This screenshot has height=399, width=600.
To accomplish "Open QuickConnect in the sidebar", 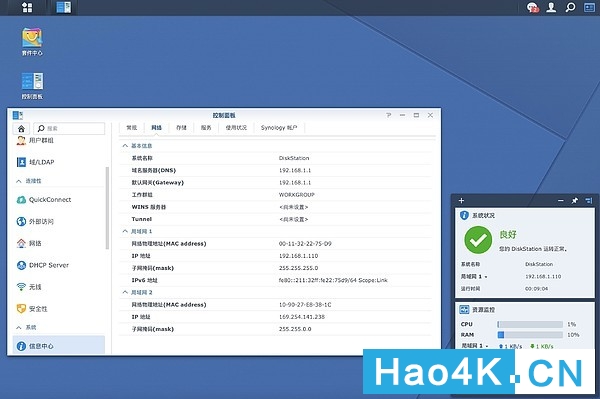I will 44,200.
